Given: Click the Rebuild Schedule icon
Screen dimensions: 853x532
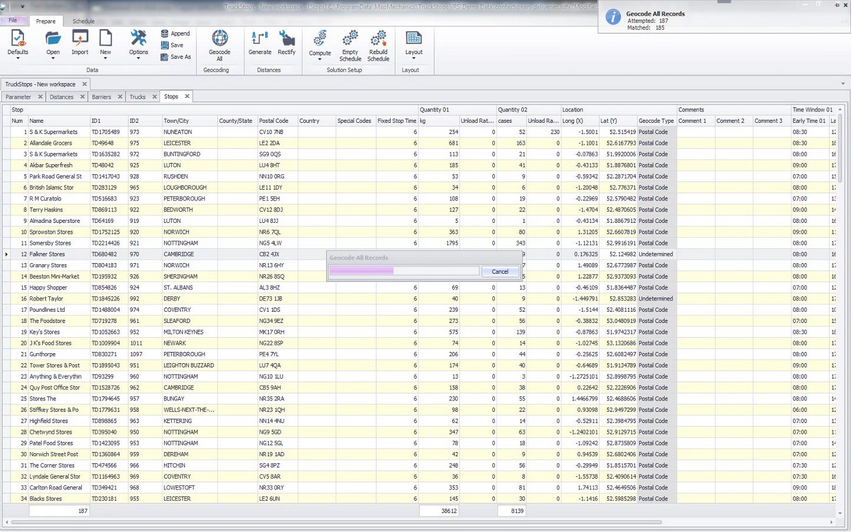Looking at the screenshot, I should (378, 39).
